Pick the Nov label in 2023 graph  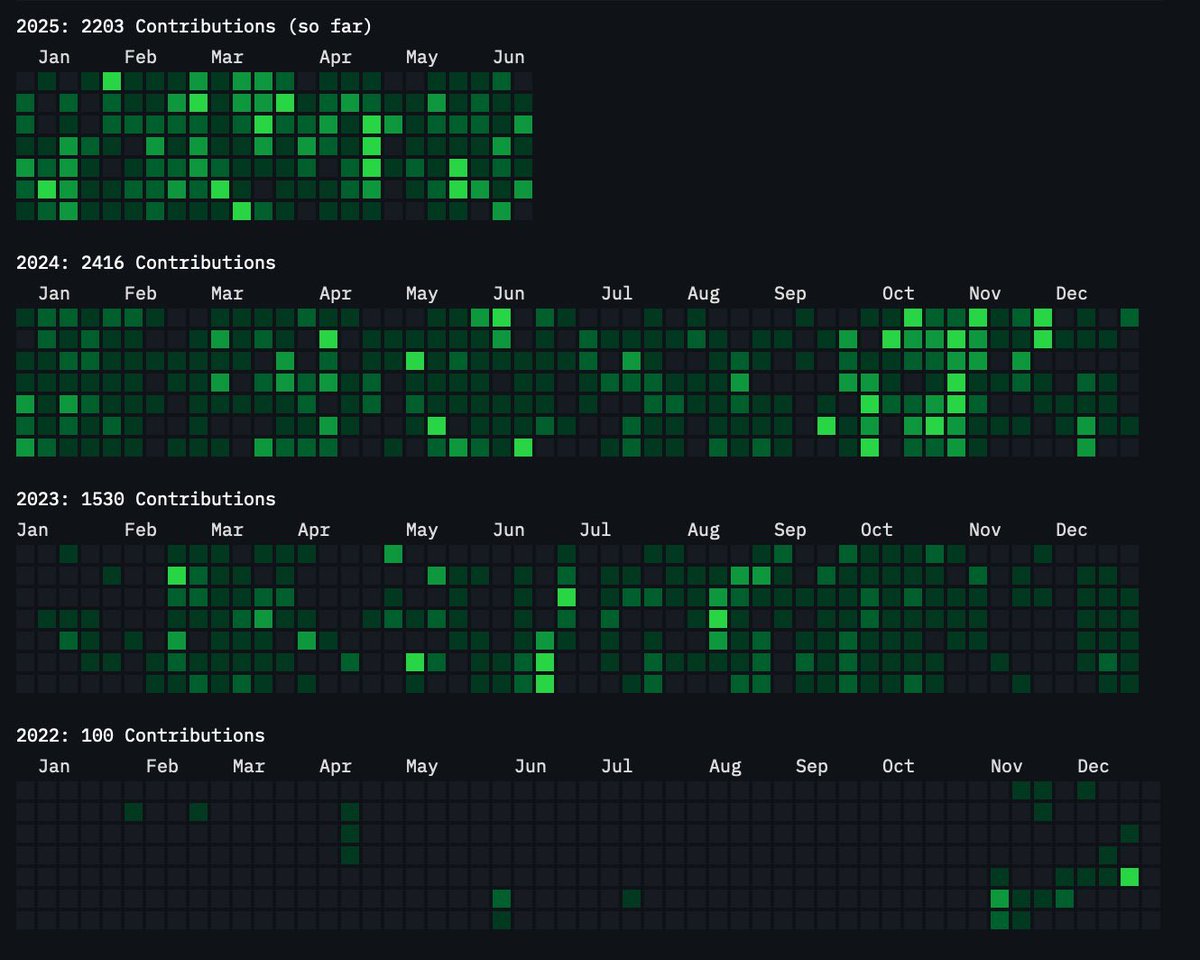tap(985, 529)
